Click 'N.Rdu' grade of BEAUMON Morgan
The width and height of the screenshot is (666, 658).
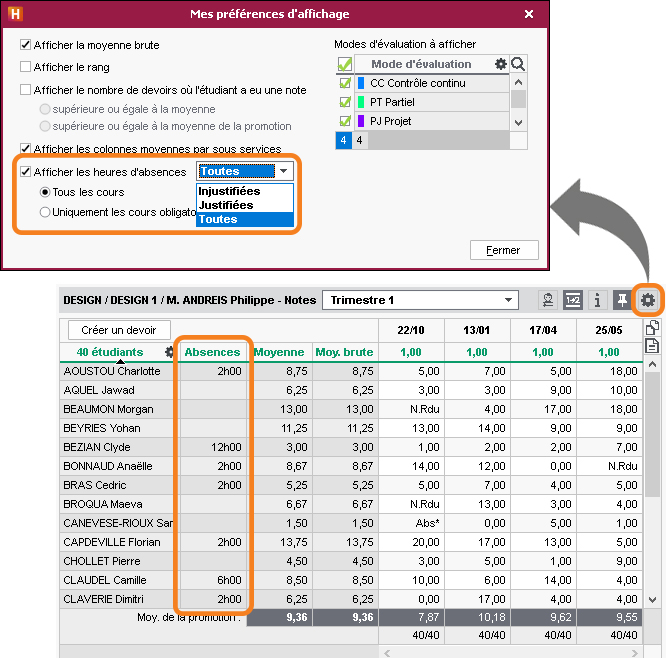[x=411, y=409]
